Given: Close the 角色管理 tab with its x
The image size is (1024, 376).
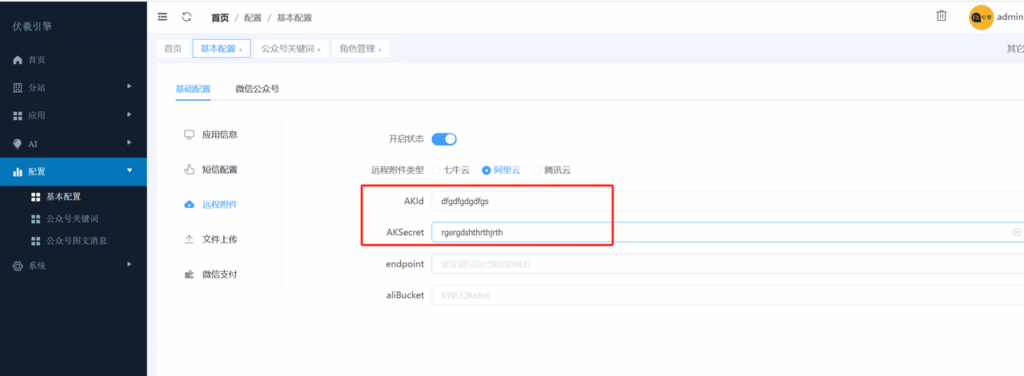Looking at the screenshot, I should (379, 50).
